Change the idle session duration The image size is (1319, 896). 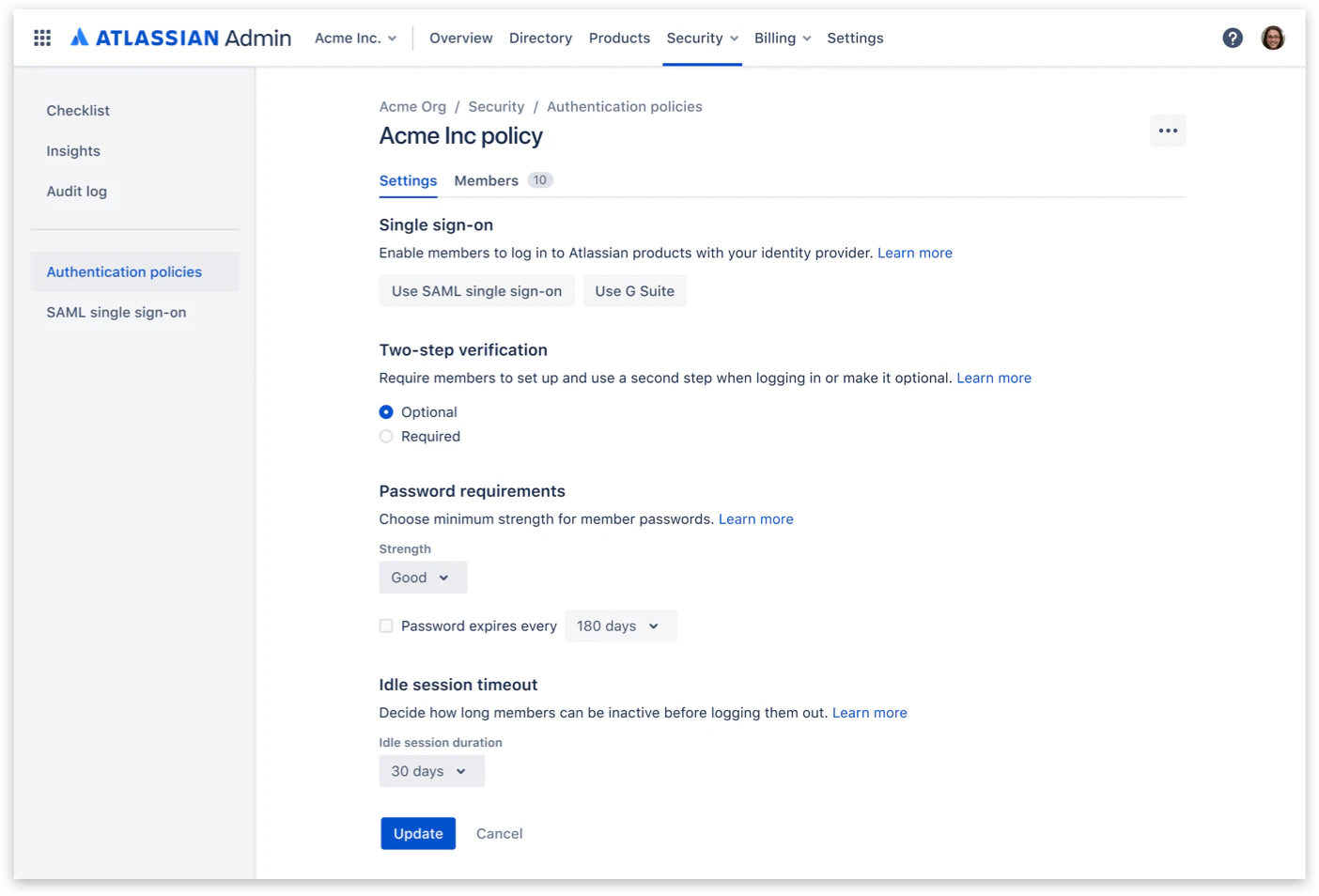pos(430,770)
